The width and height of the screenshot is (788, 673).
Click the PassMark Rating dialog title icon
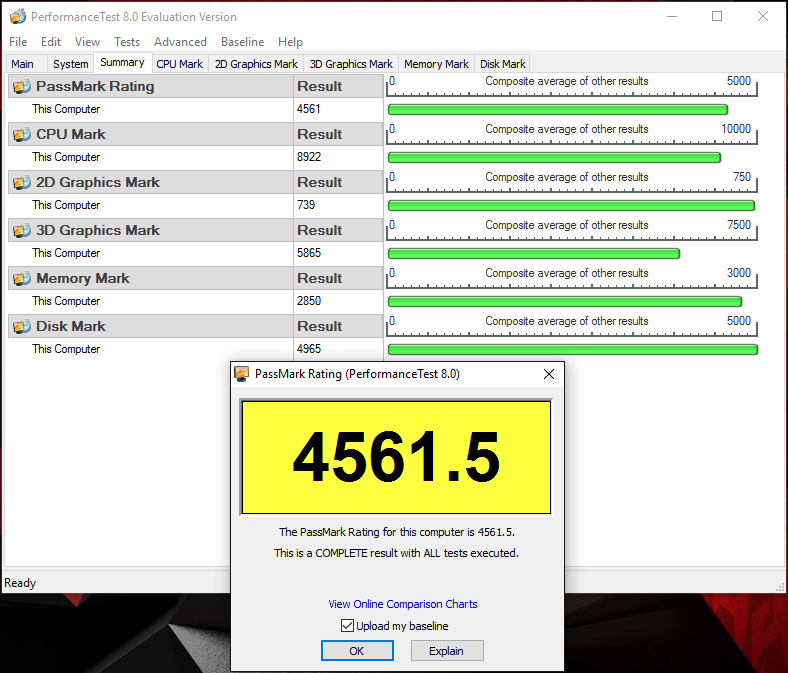pyautogui.click(x=242, y=374)
